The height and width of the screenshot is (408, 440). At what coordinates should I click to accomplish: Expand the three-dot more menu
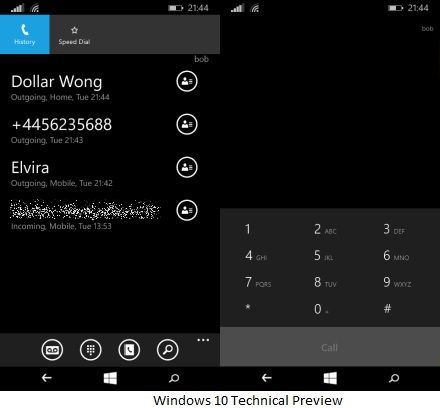pyautogui.click(x=203, y=340)
